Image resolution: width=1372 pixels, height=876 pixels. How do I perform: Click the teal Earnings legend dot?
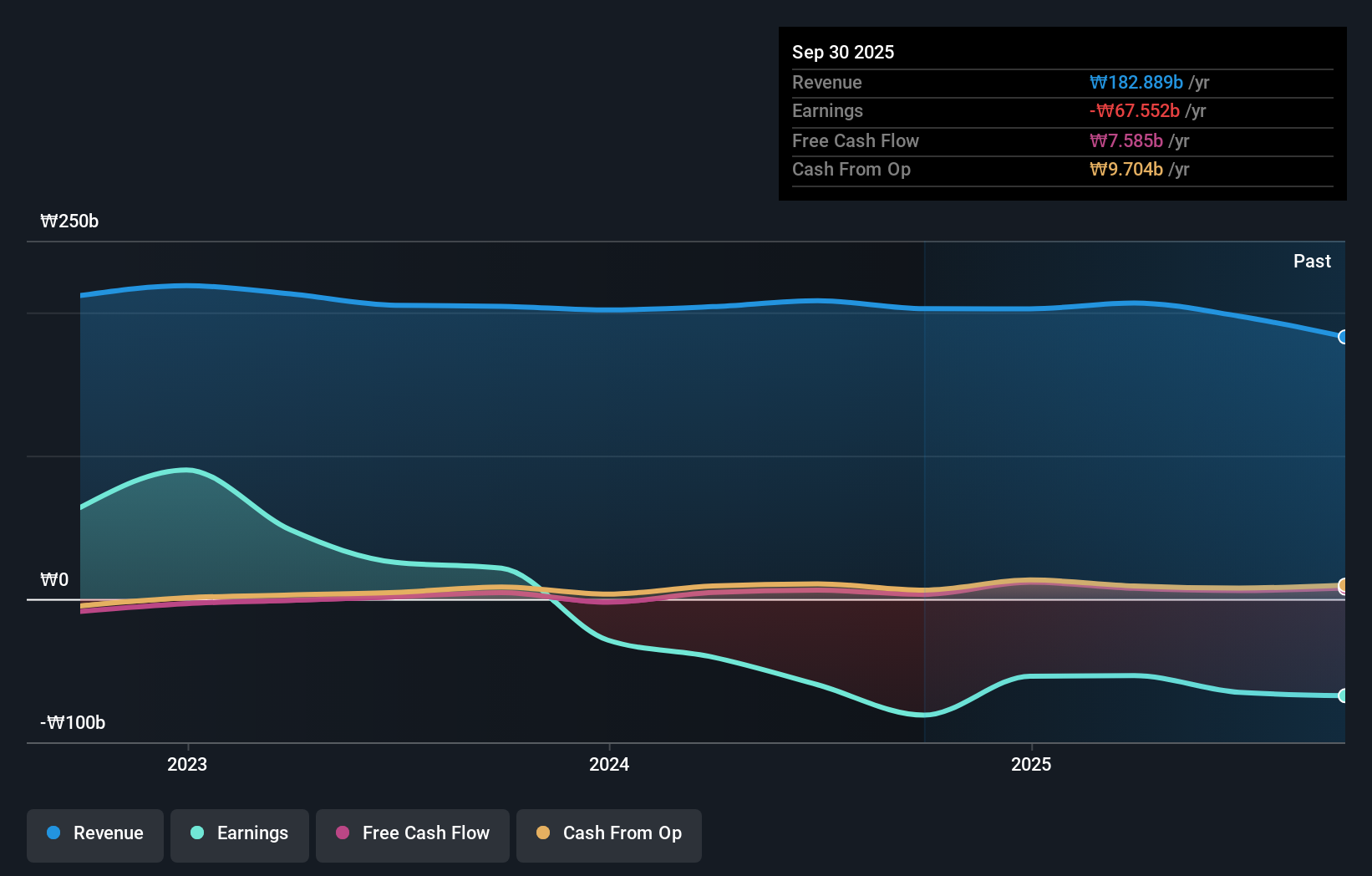click(x=198, y=833)
